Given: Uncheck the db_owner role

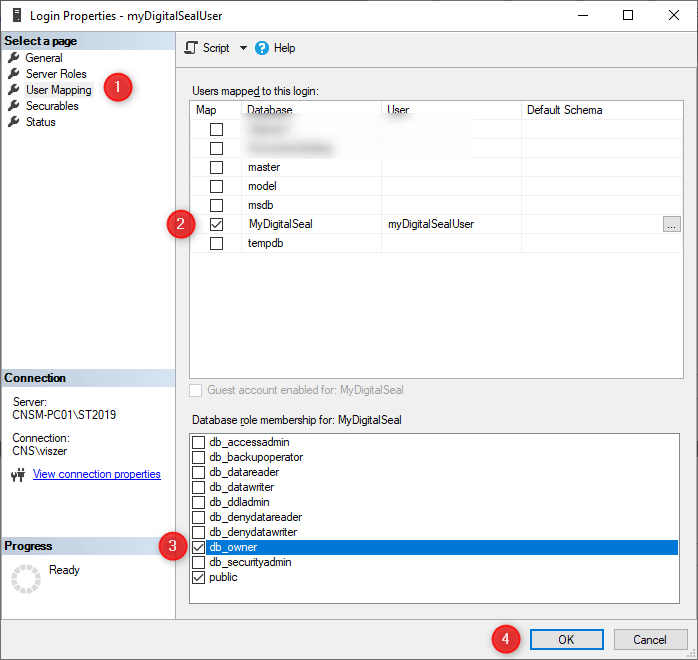Looking at the screenshot, I should pyautogui.click(x=198, y=547).
